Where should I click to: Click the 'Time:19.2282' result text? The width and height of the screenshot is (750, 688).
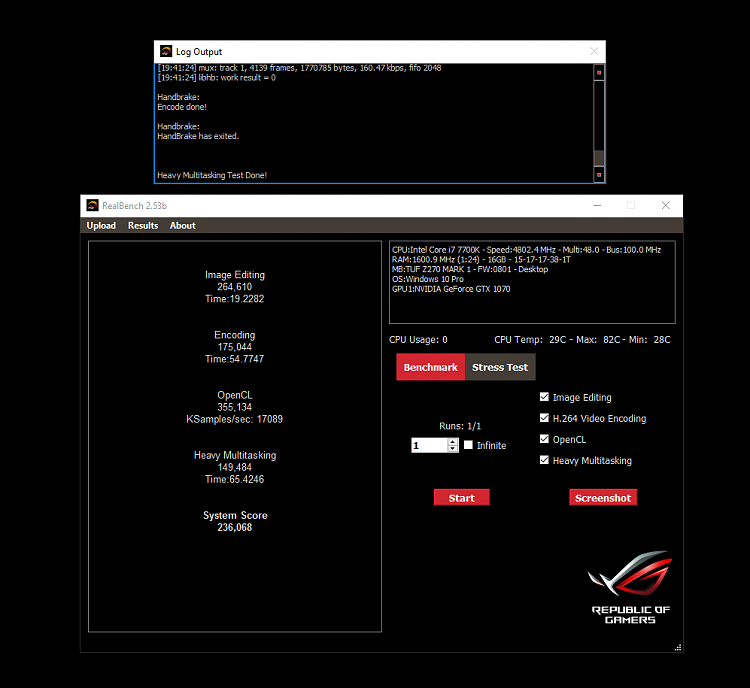[x=234, y=299]
